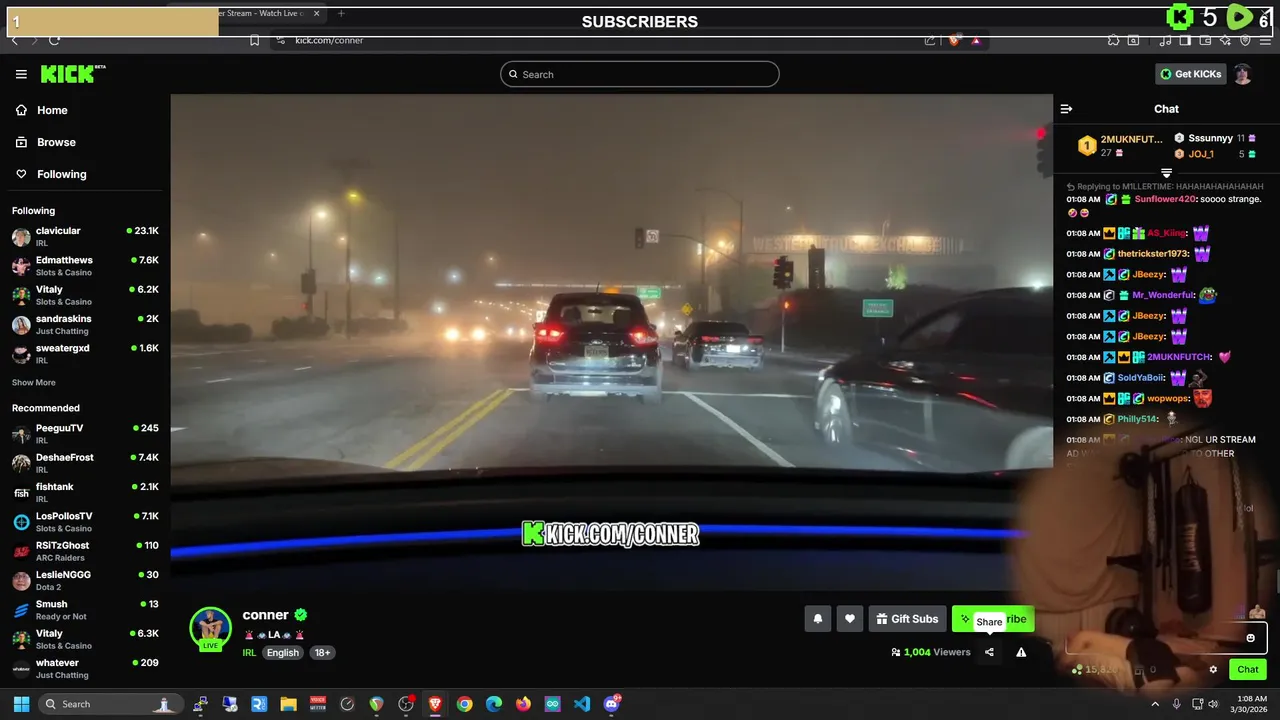Open the user profile avatar menu
Image resolution: width=1280 pixels, height=720 pixels.
[x=1242, y=74]
